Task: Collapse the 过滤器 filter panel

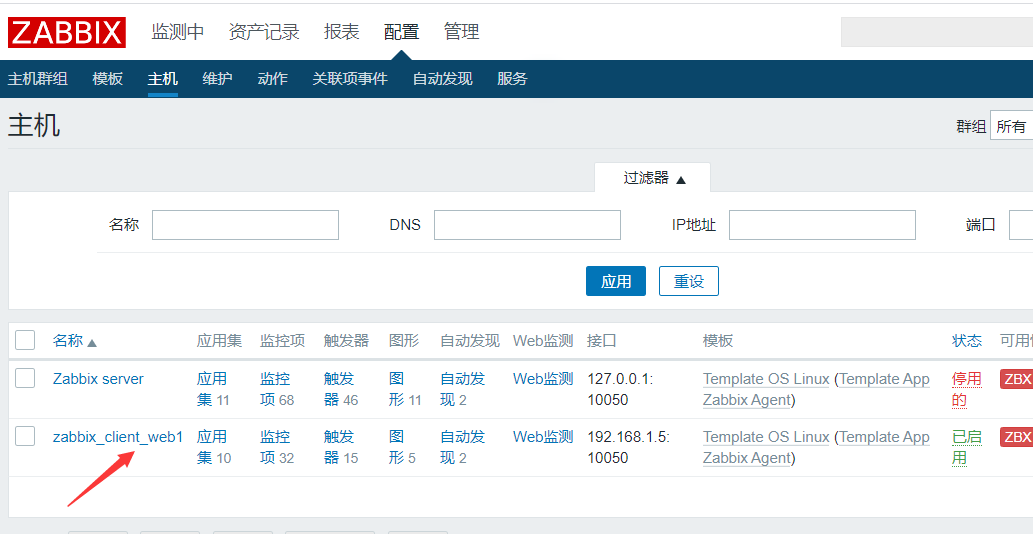Action: 653,178
